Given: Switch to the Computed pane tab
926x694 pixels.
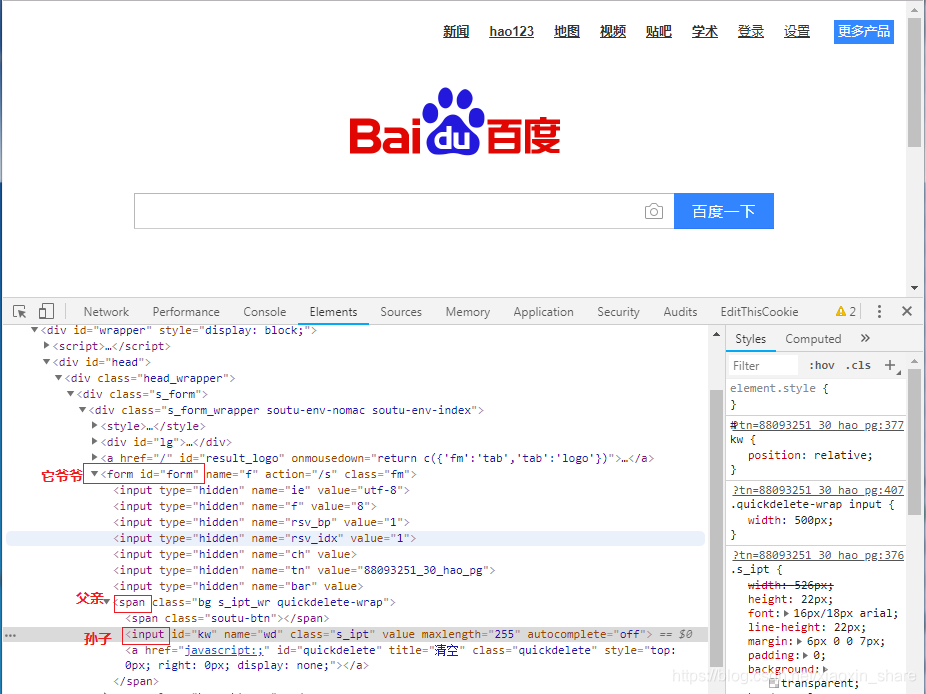Looking at the screenshot, I should click(x=813, y=339).
